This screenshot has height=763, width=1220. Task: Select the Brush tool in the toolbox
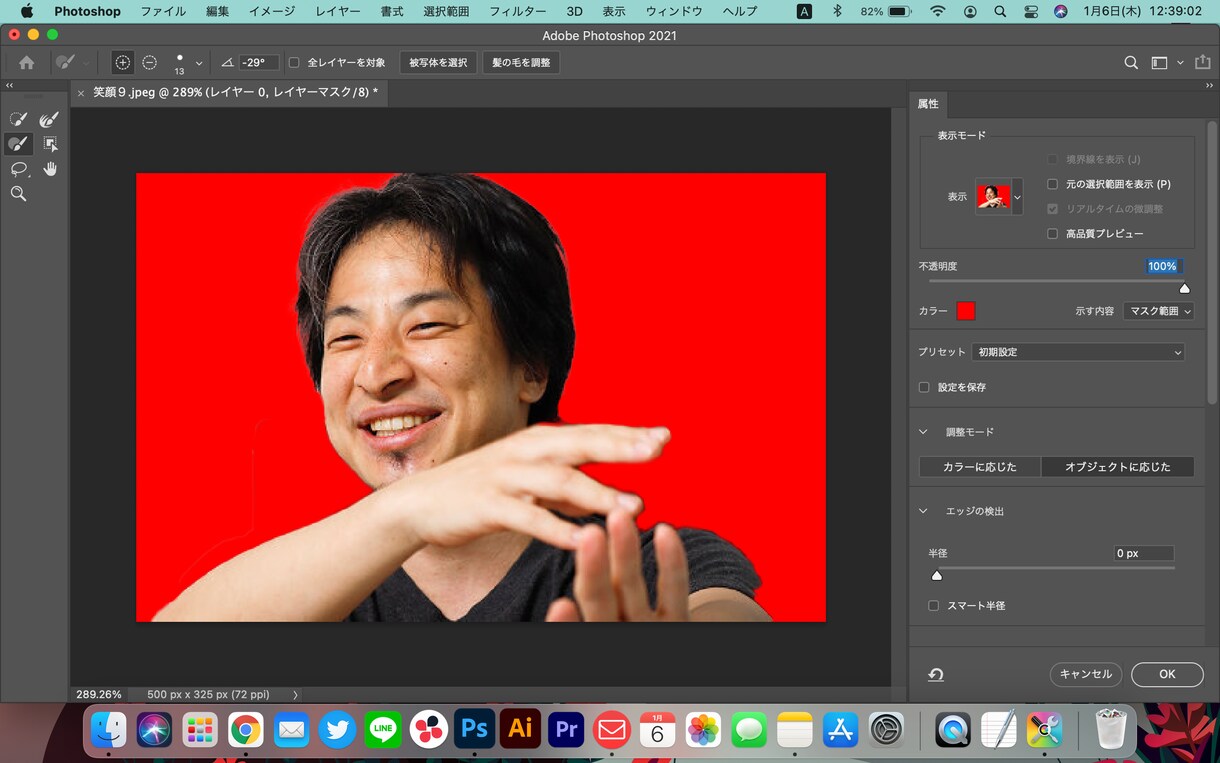coord(19,144)
